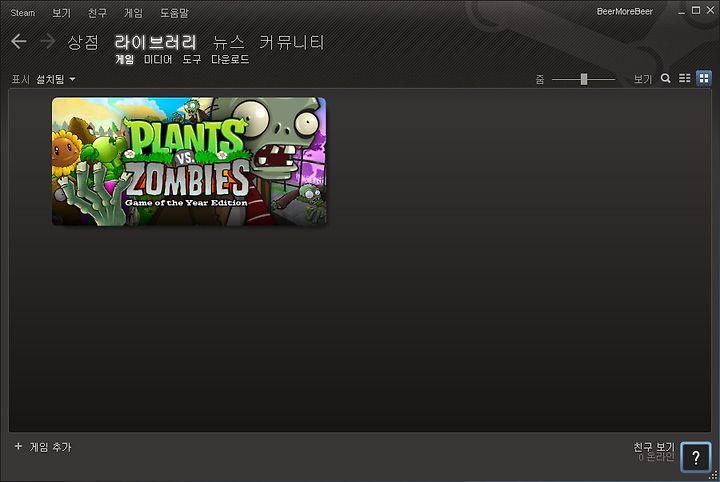This screenshot has width=720, height=482.
Task: Open the 게임 menu in menu bar
Action: pos(133,13)
